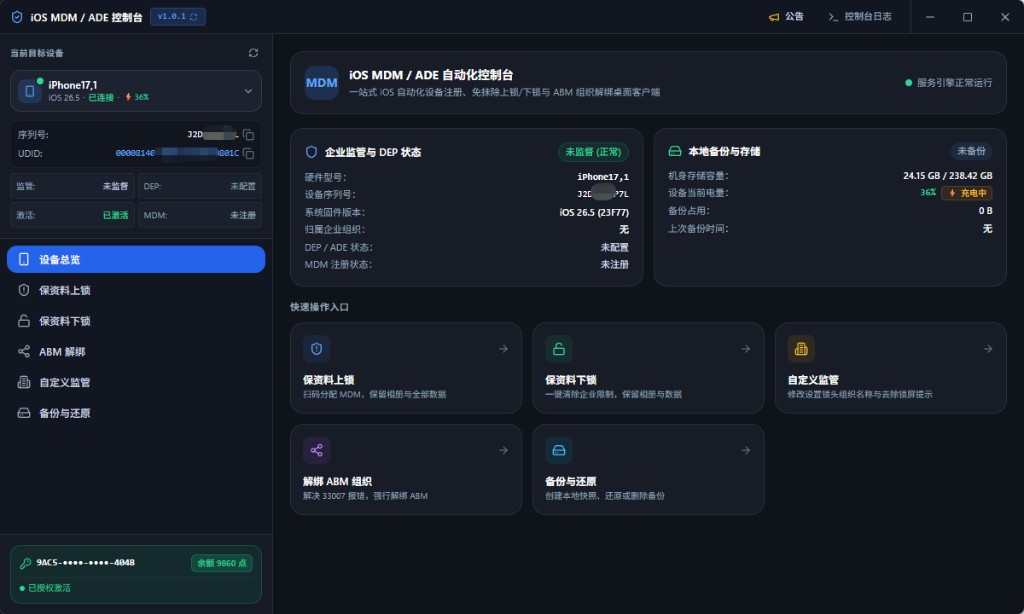Click the unlock icon in 保资料下锁 sidebar row
Viewport: 1024px width, 614px height.
(x=24, y=321)
